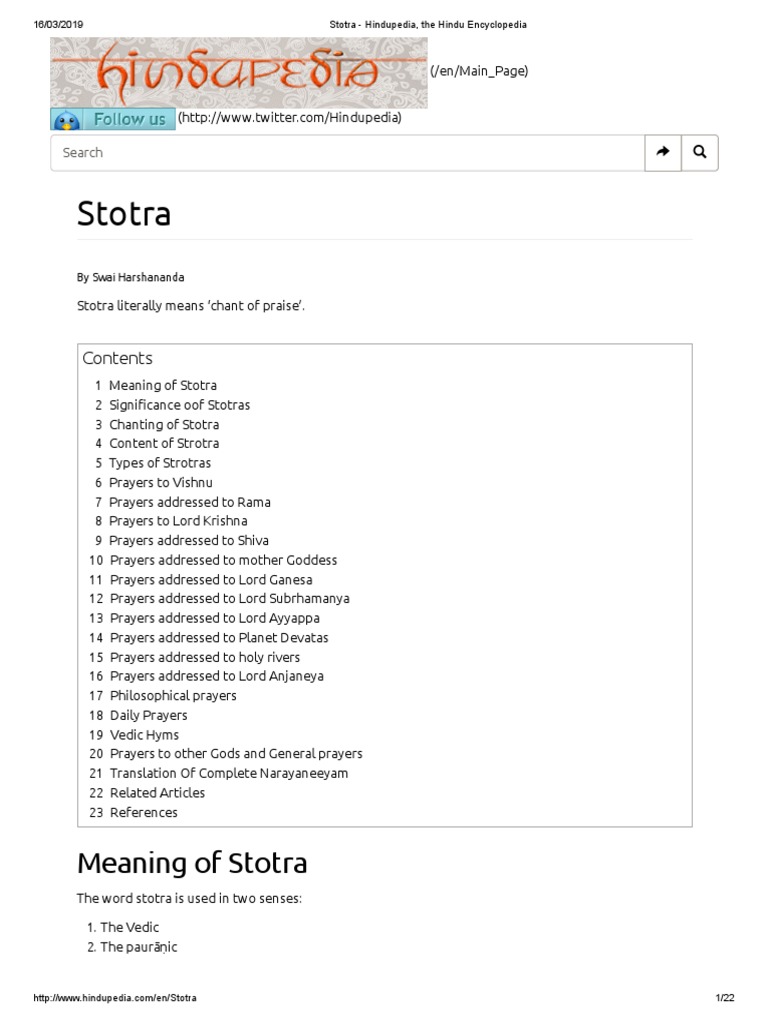Open Prayers addressed to Shiva section

point(188,540)
